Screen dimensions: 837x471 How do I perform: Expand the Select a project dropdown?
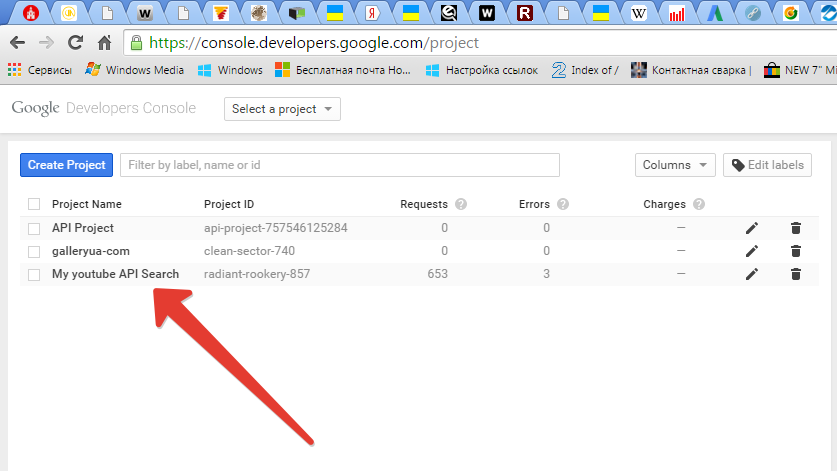[x=282, y=109]
